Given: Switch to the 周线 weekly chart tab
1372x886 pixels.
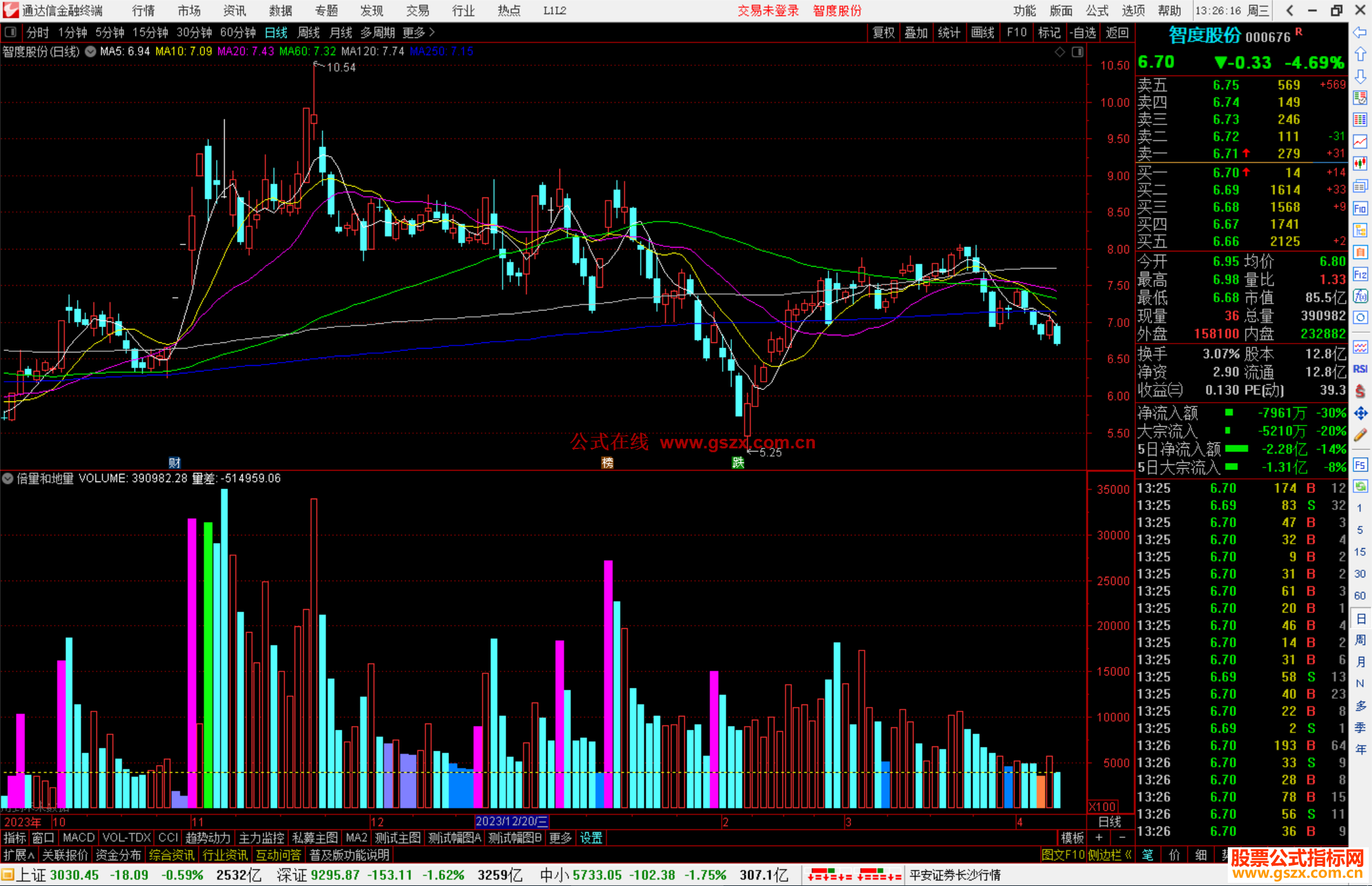Looking at the screenshot, I should click(309, 32).
